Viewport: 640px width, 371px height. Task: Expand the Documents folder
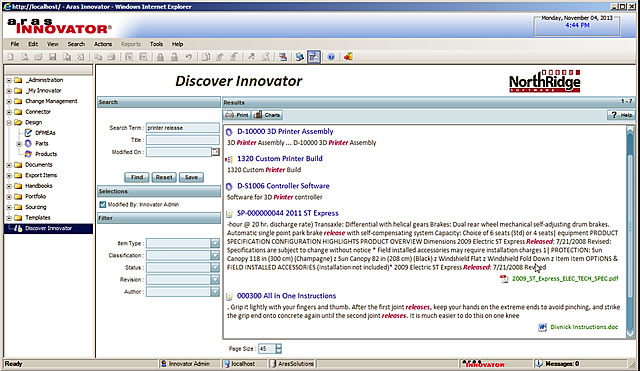pyautogui.click(x=9, y=165)
